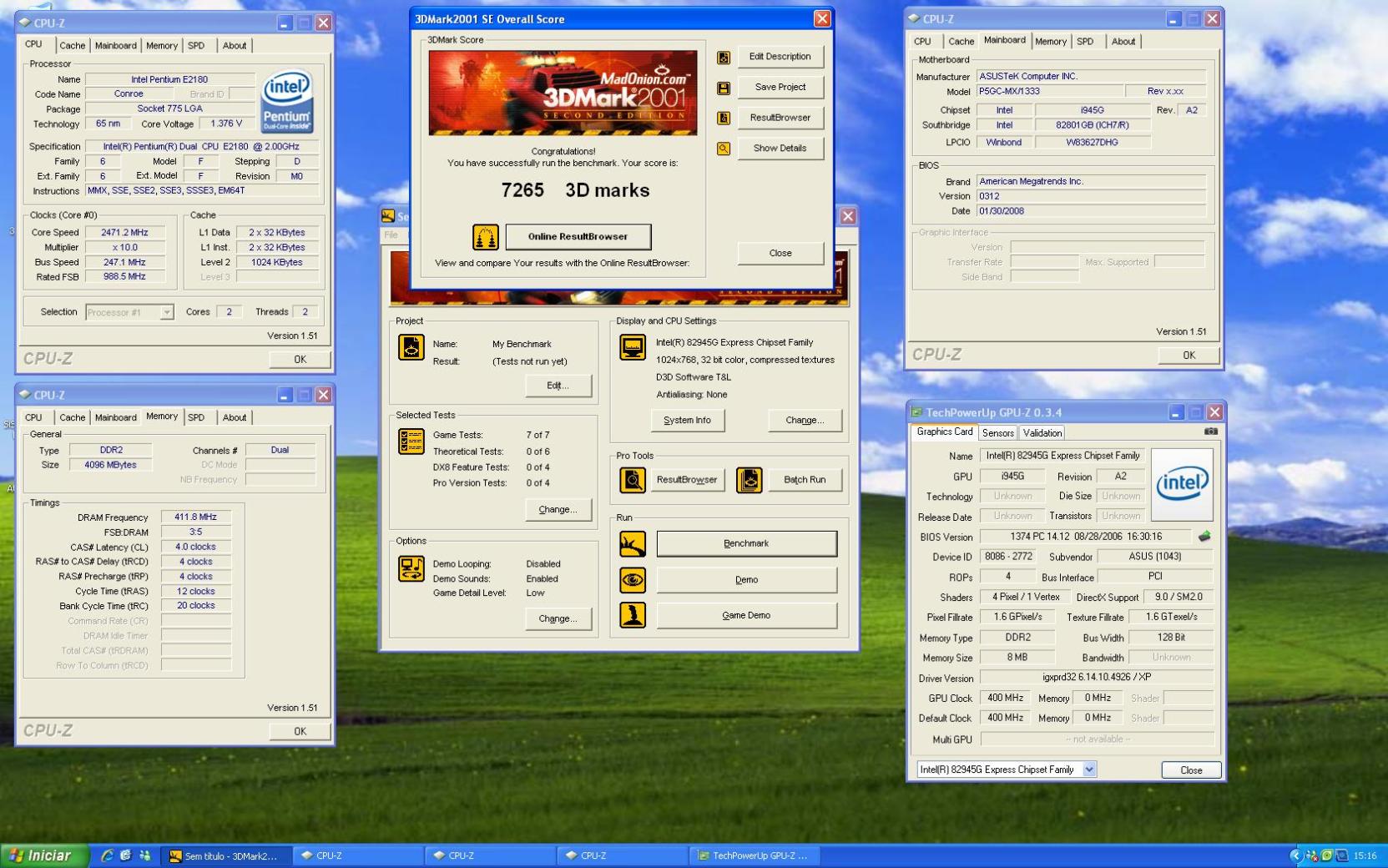
Task: Click the Save Project floppy icon
Action: [x=724, y=88]
